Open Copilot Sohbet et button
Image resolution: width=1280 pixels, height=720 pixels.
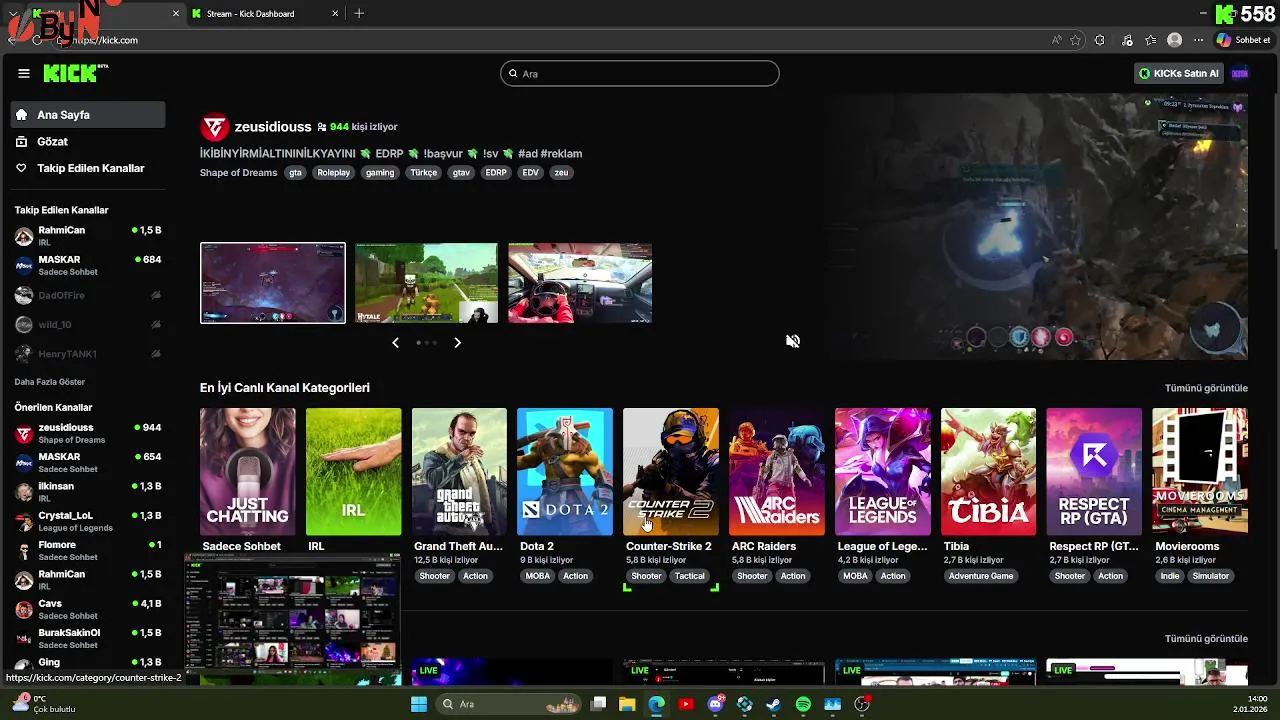pyautogui.click(x=1244, y=40)
